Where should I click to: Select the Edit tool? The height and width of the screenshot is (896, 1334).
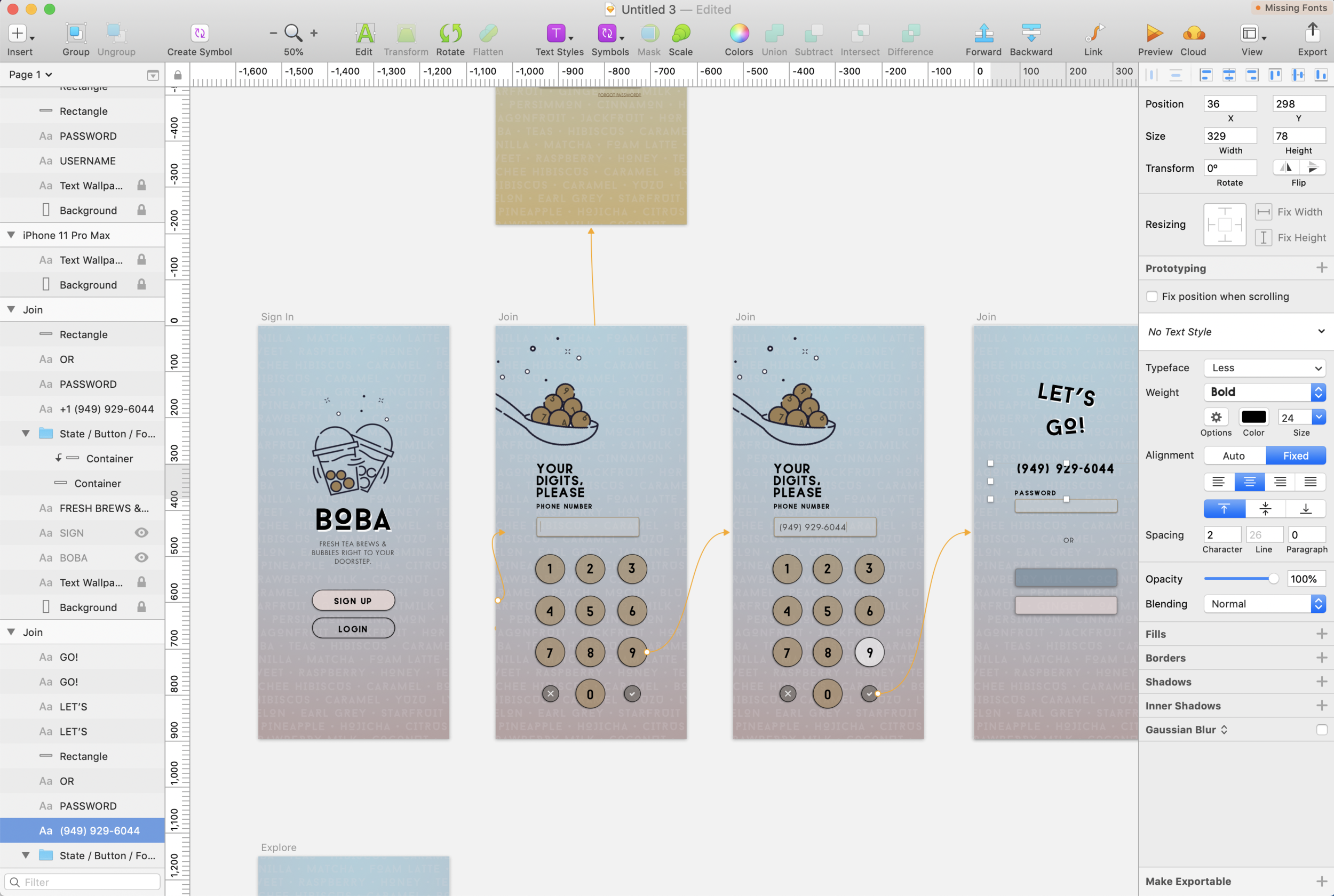click(364, 33)
